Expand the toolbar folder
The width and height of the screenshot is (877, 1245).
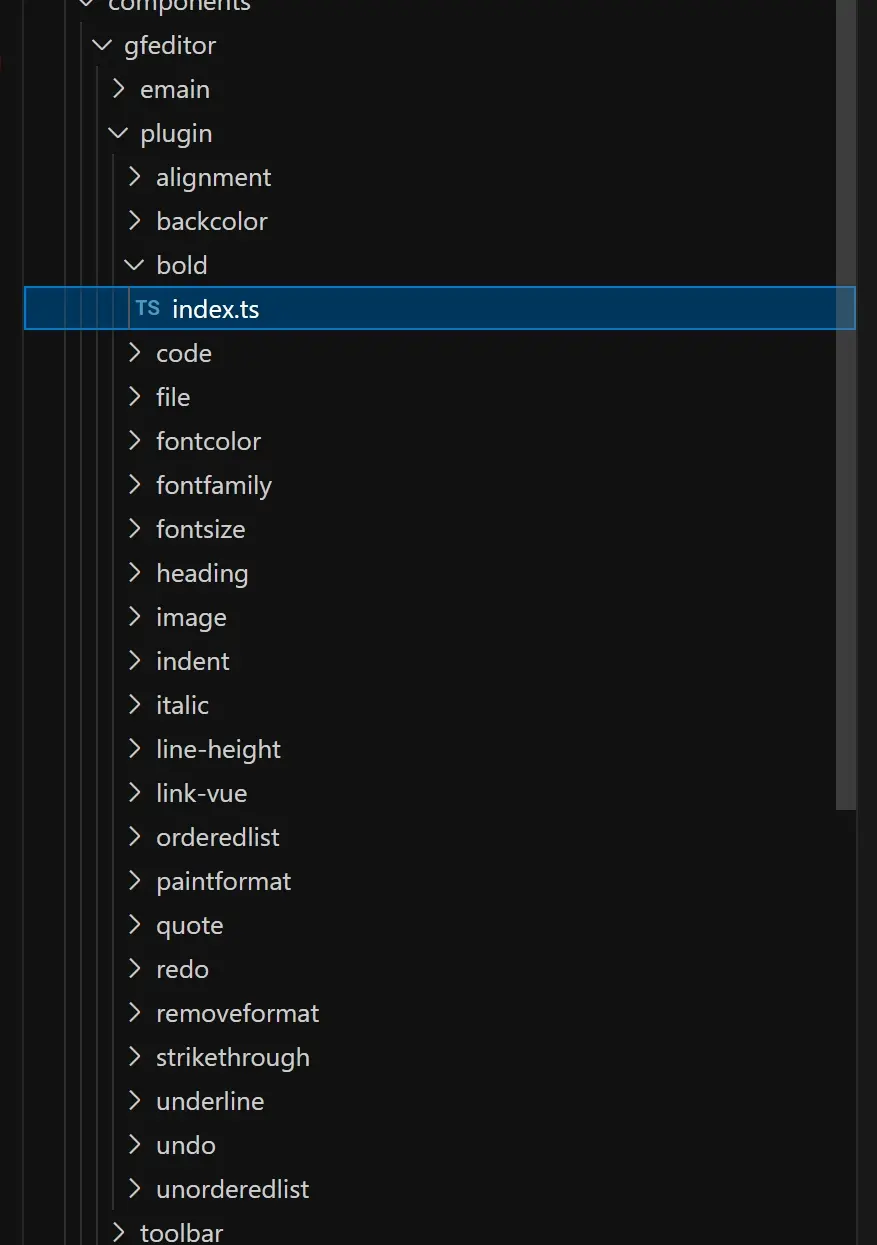[181, 1233]
